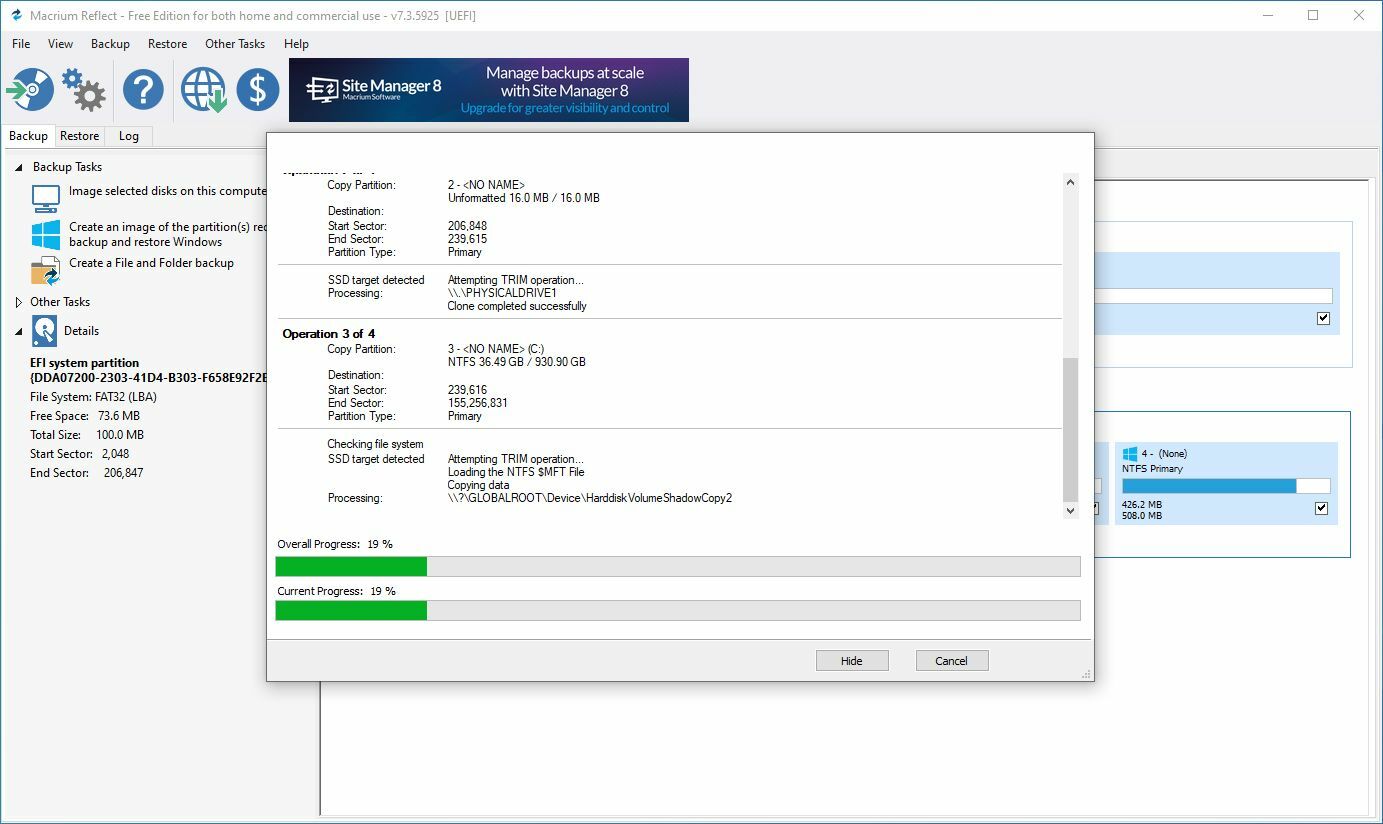Click the clone log scroll up arrow
The image size is (1383, 824).
(x=1070, y=182)
